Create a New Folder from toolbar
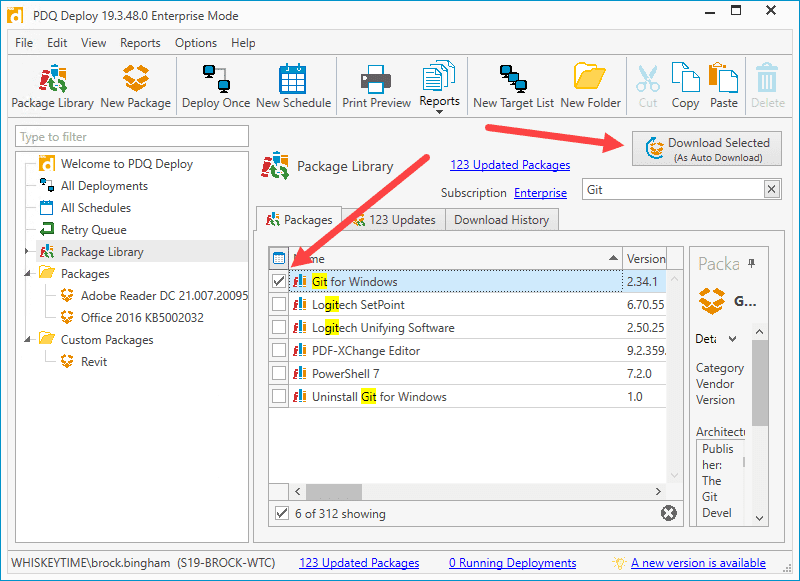This screenshot has width=800, height=581. click(590, 86)
